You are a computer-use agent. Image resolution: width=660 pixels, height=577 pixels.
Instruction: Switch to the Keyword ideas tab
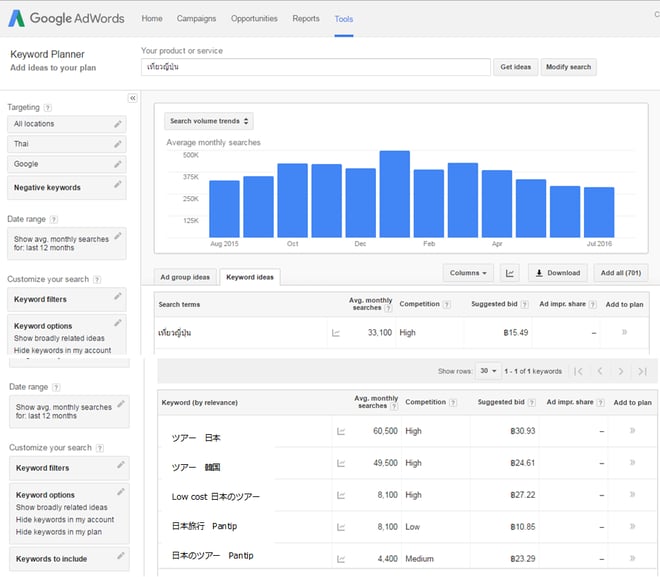250,277
